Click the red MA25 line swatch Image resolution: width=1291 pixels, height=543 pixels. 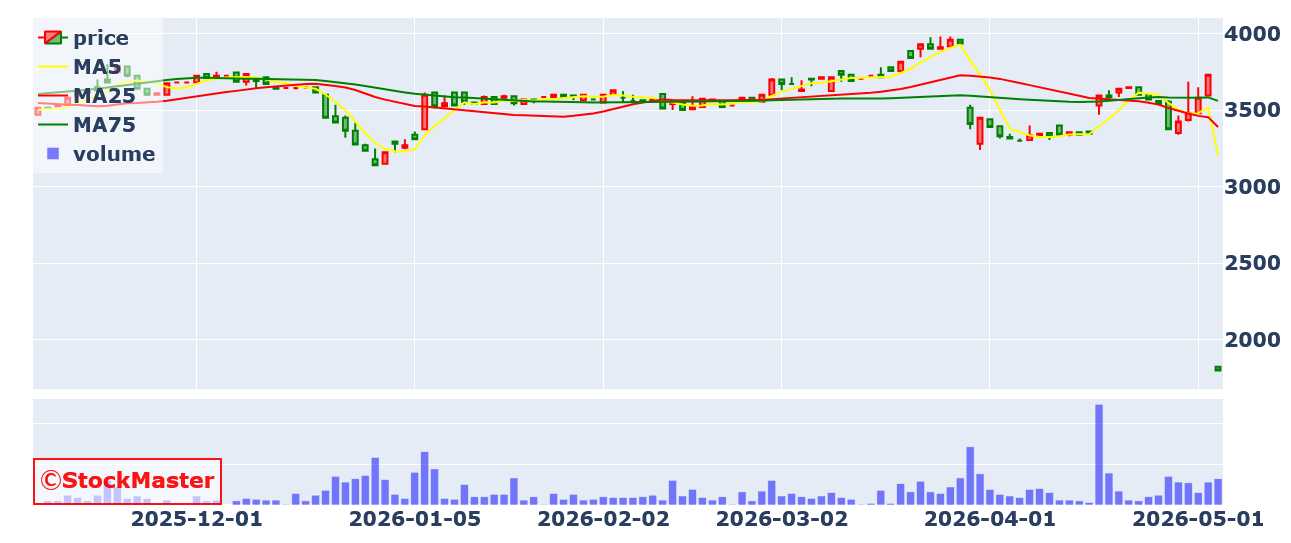pyautogui.click(x=53, y=96)
